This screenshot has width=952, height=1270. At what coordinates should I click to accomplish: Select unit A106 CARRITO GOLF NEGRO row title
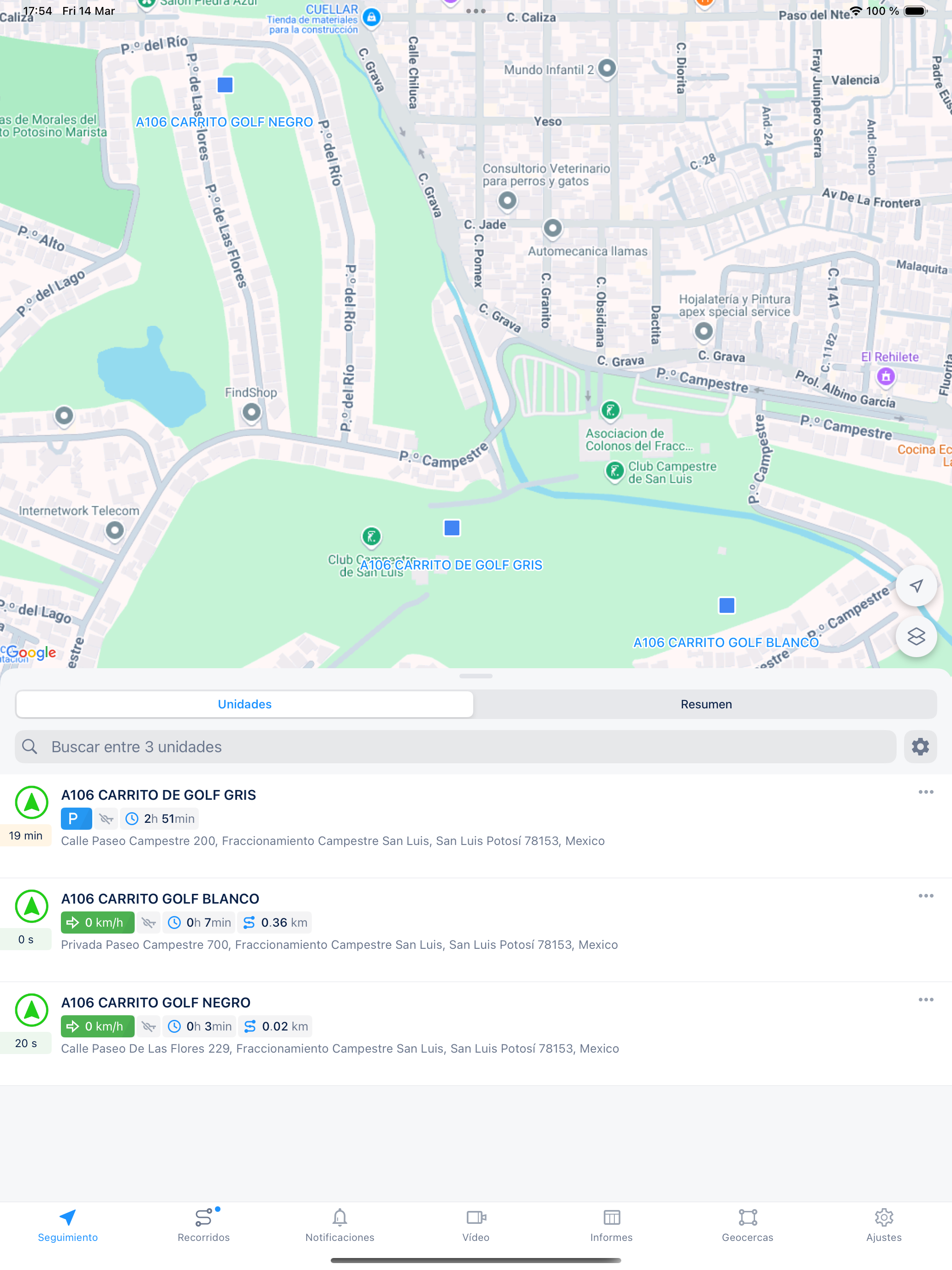tap(155, 1003)
